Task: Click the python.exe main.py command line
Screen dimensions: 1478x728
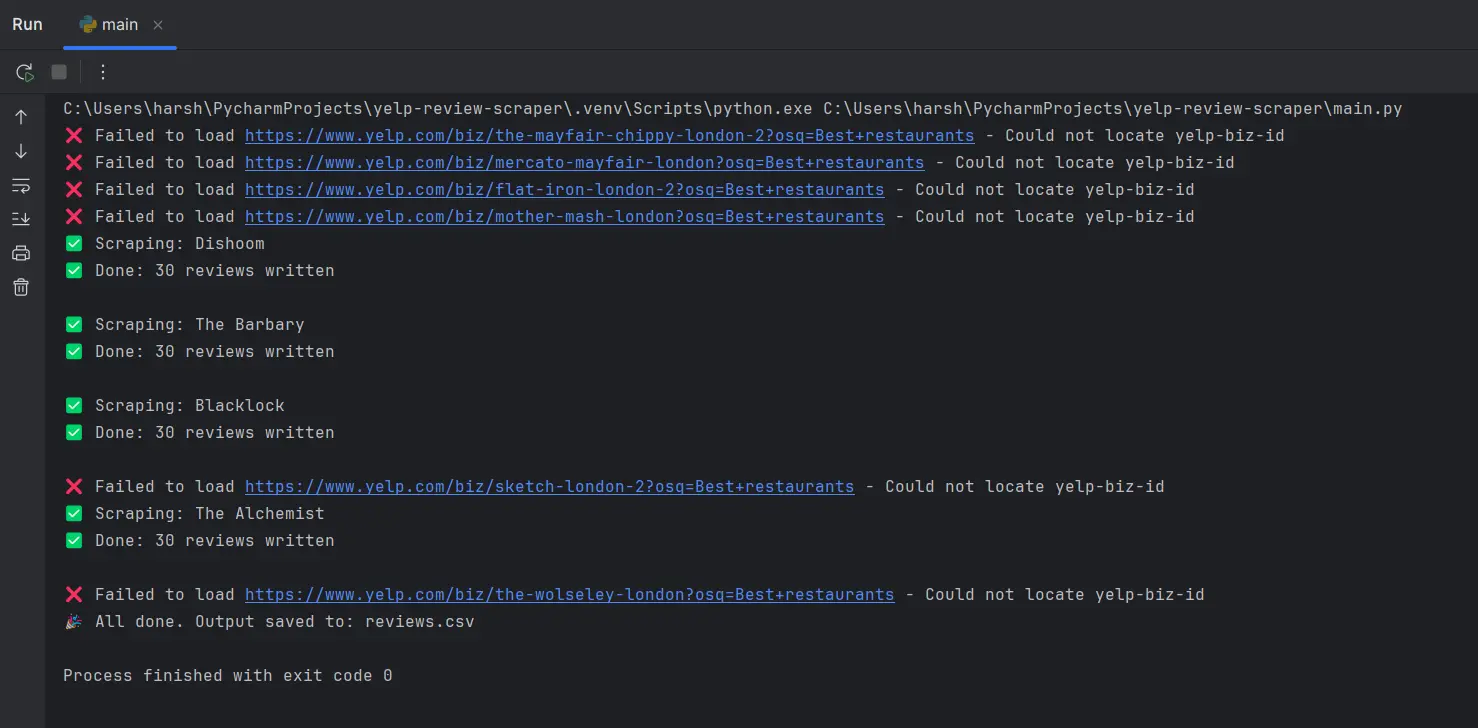Action: tap(732, 108)
